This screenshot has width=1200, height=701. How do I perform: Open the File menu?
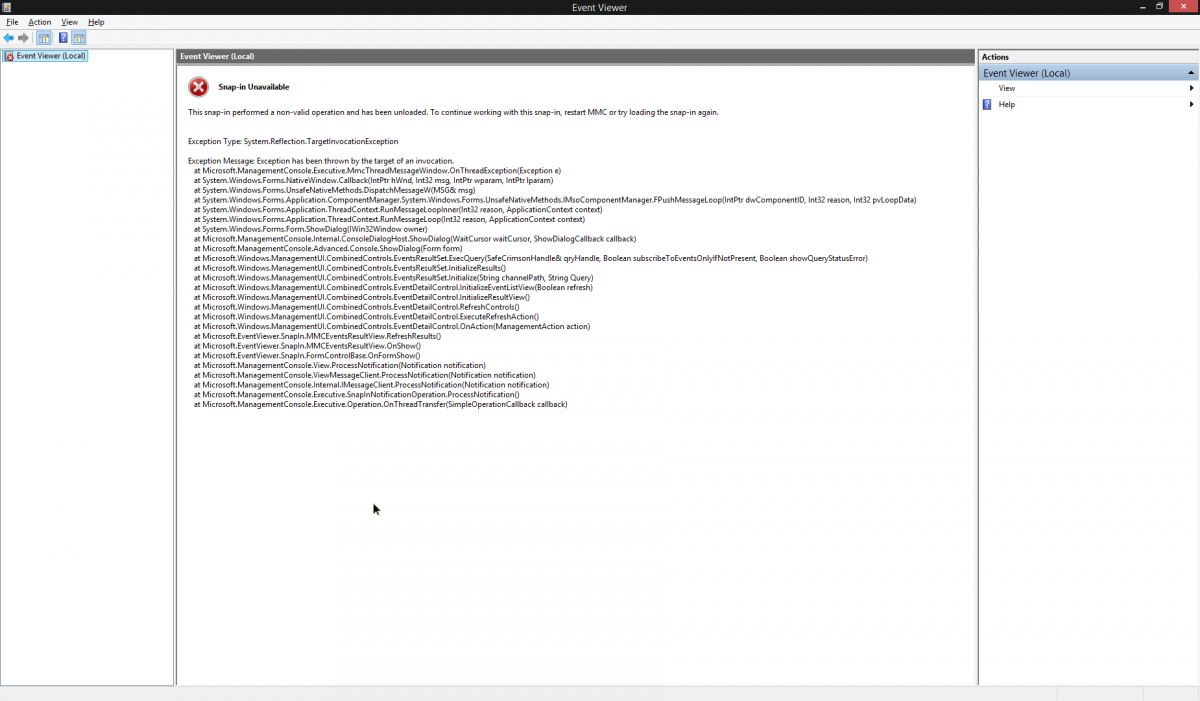[x=12, y=22]
